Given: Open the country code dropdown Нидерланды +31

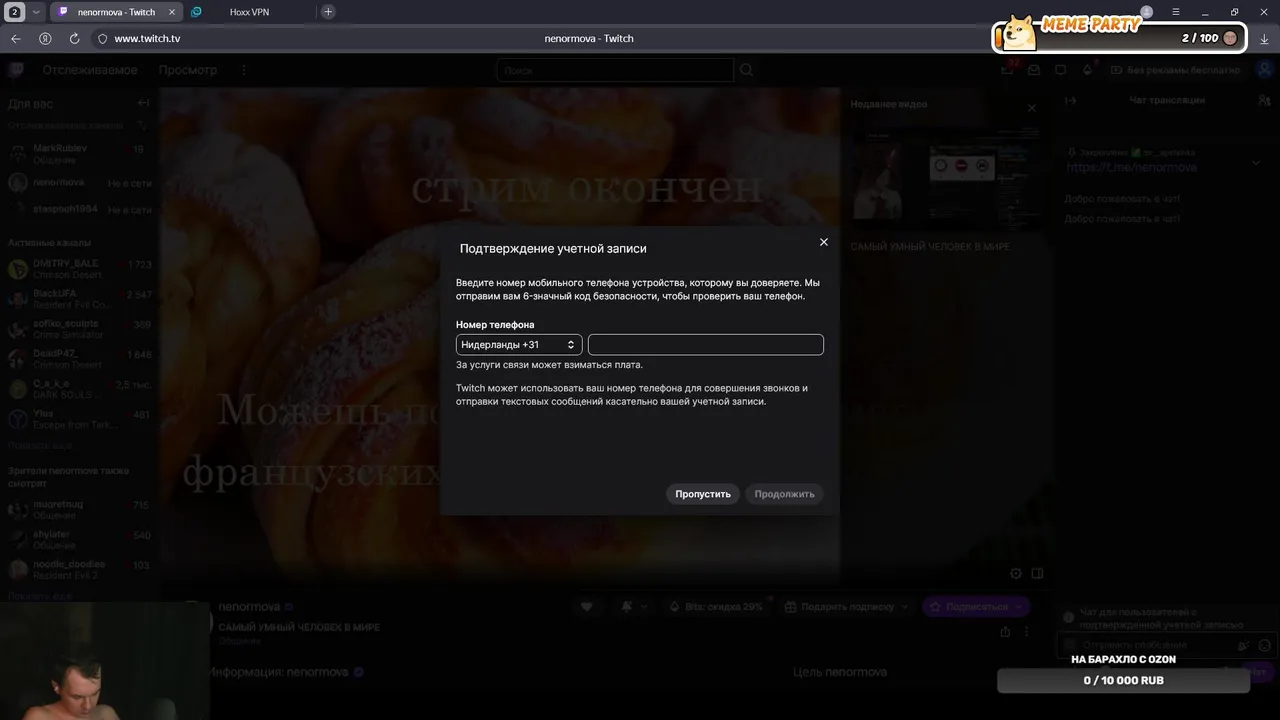Looking at the screenshot, I should (519, 345).
